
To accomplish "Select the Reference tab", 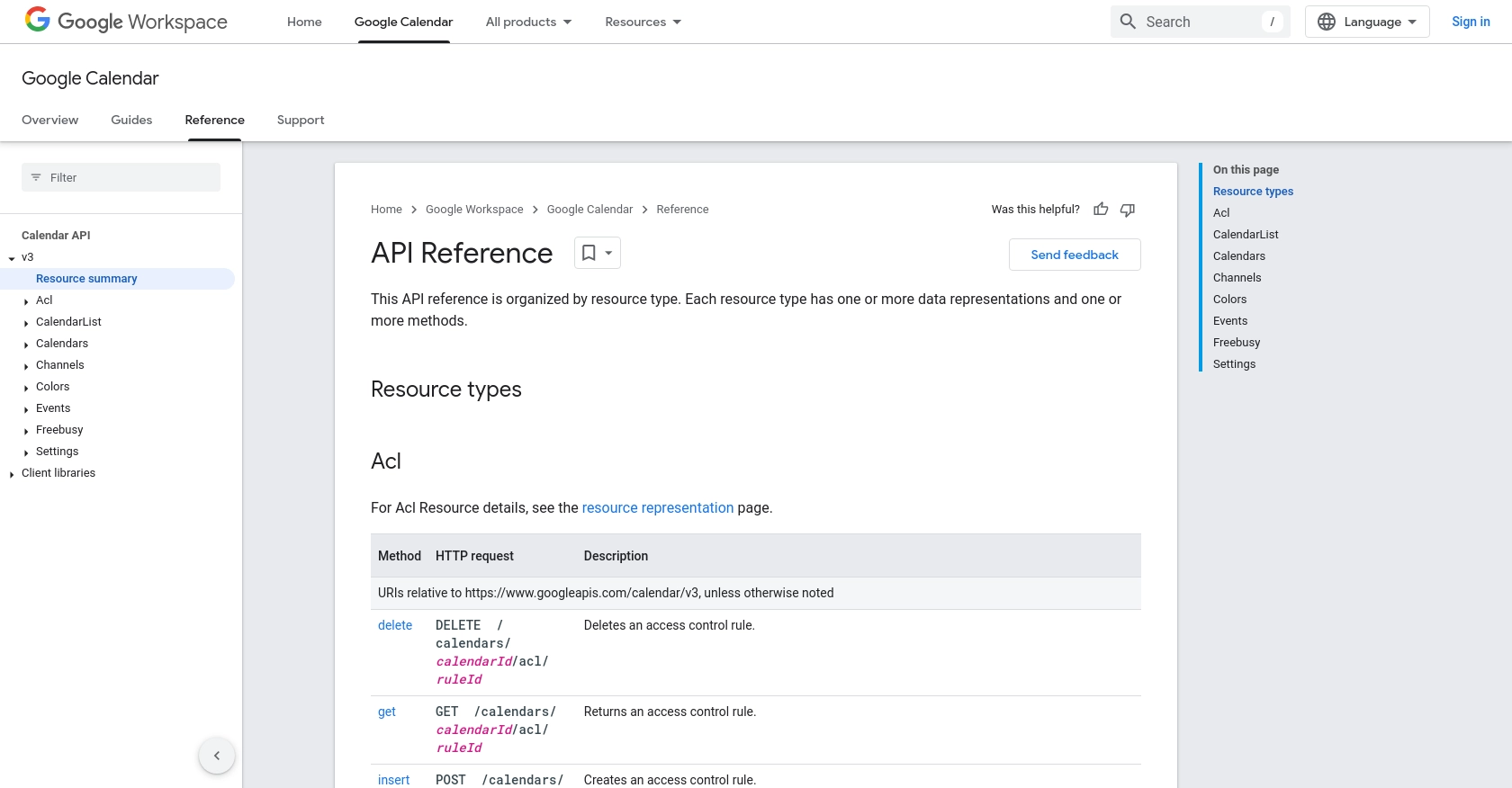I will pyautogui.click(x=214, y=120).
